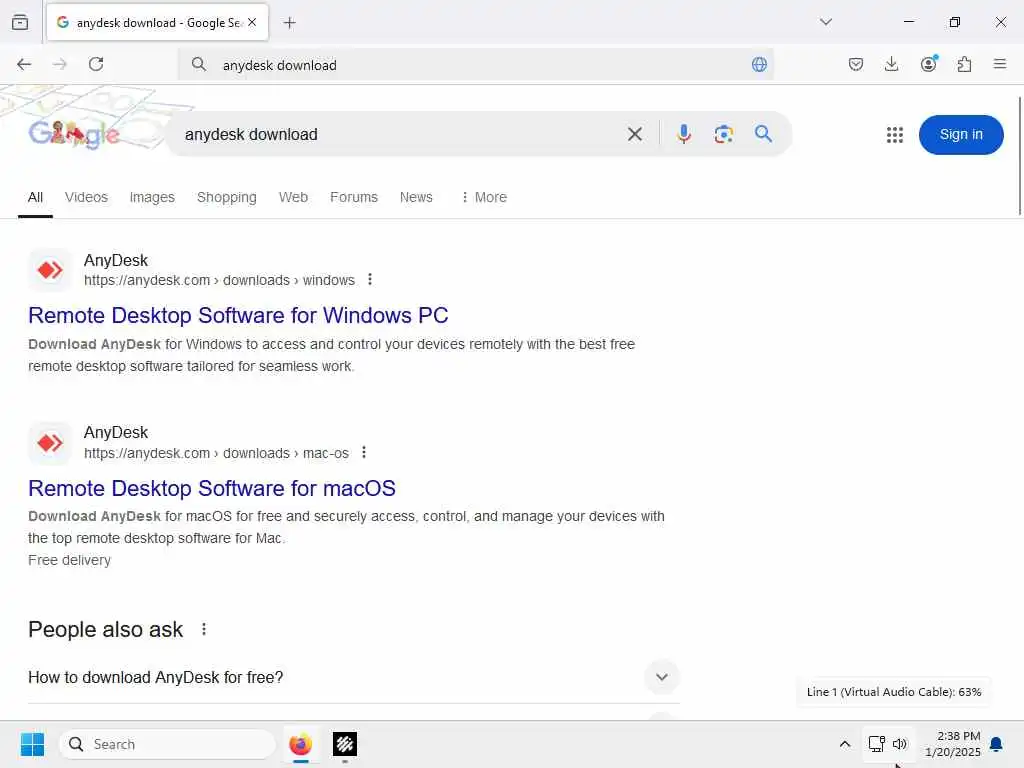The width and height of the screenshot is (1024, 768).
Task: Start voice search with microphone
Action: [684, 134]
